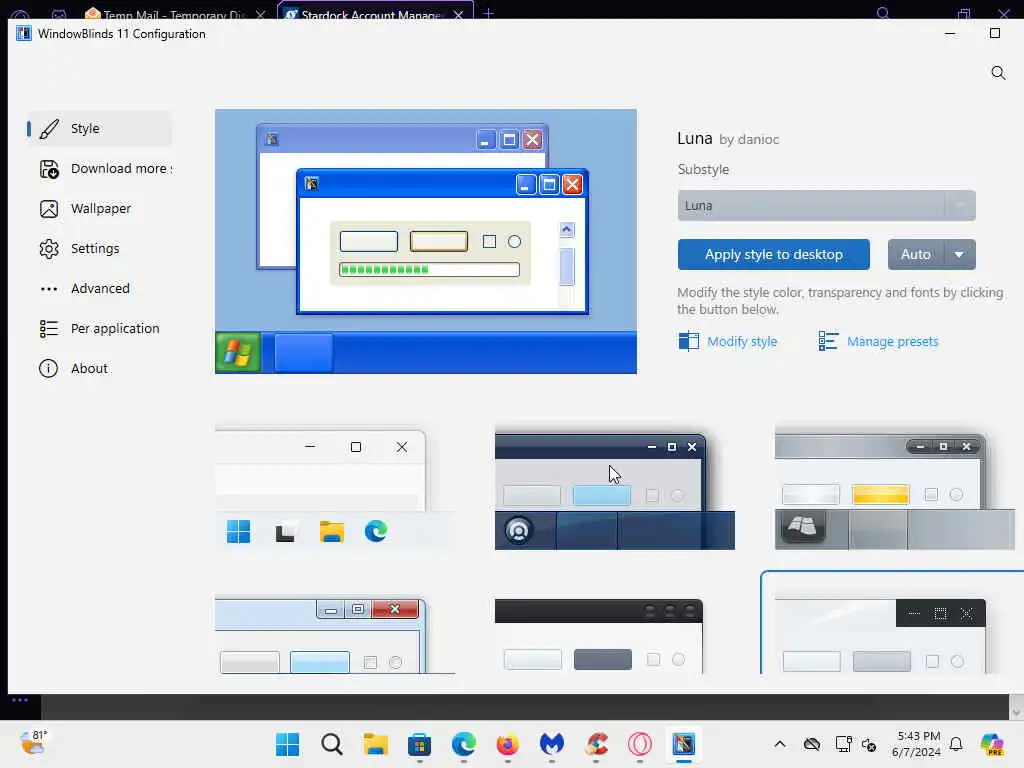Image resolution: width=1024 pixels, height=768 pixels.
Task: Open Microsoft Store from taskbar
Action: (x=419, y=744)
